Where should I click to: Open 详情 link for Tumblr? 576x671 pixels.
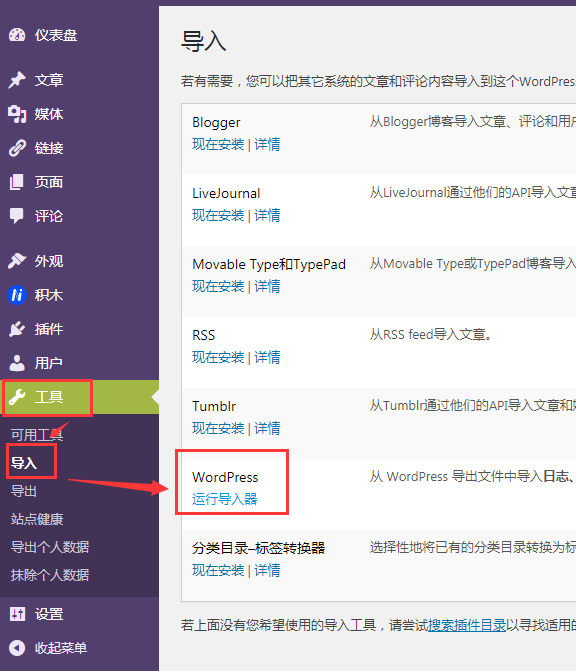[x=267, y=428]
